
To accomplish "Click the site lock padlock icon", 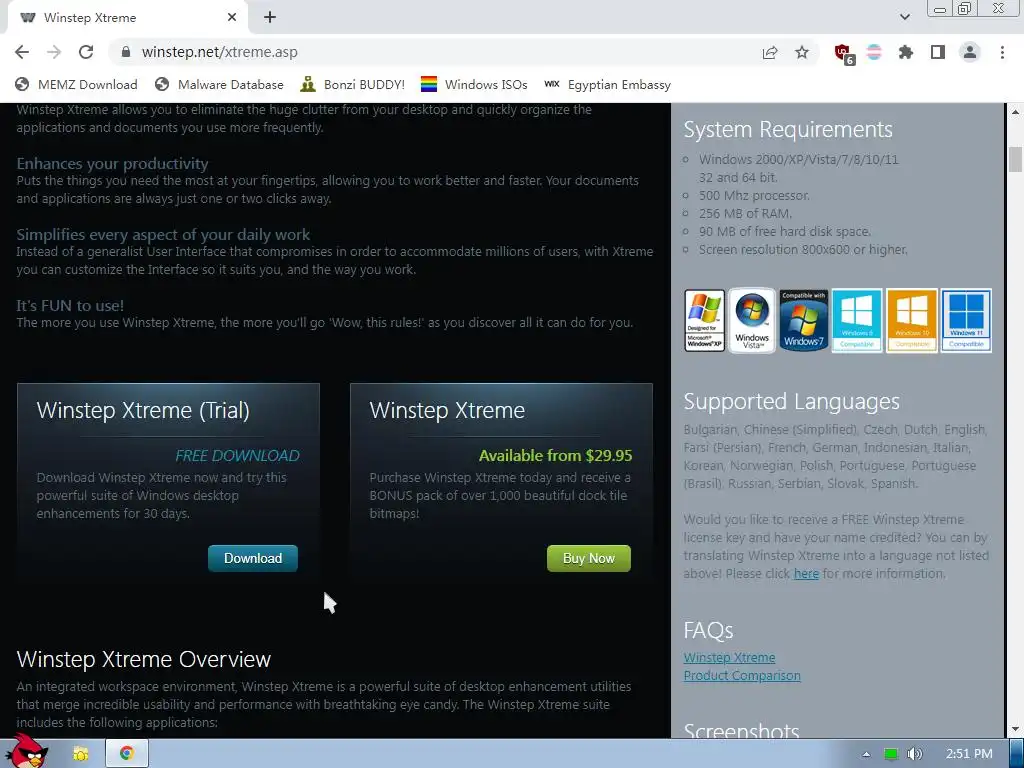I will 126,52.
